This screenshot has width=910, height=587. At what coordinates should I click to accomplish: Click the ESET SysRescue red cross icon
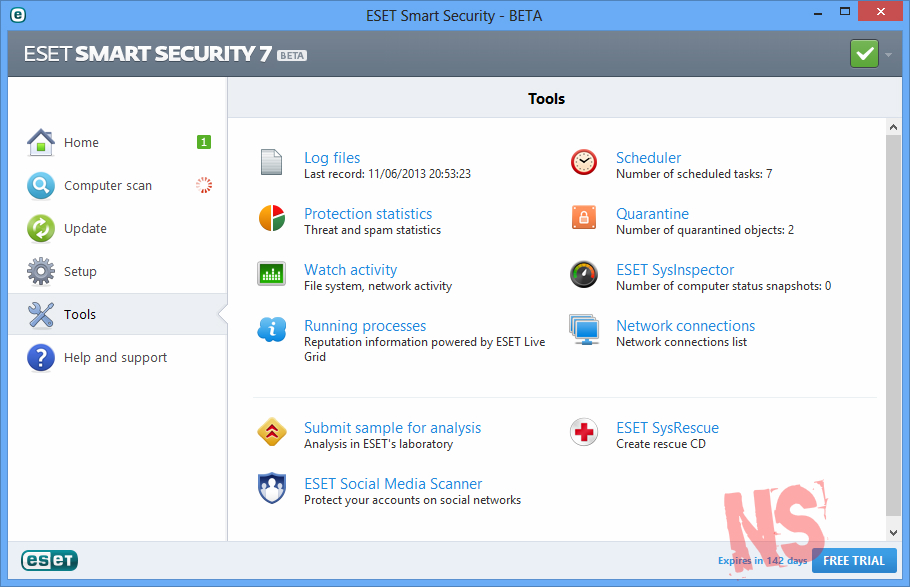(x=584, y=432)
